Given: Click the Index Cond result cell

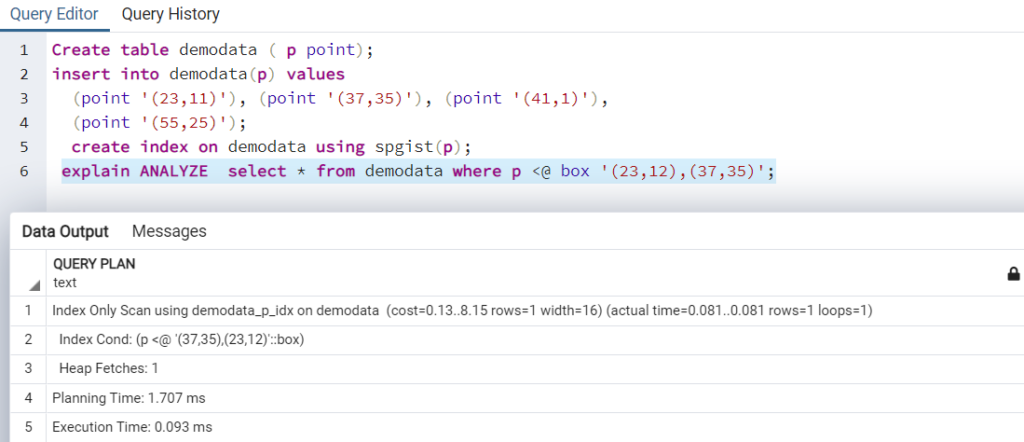Looking at the screenshot, I should (x=534, y=339).
